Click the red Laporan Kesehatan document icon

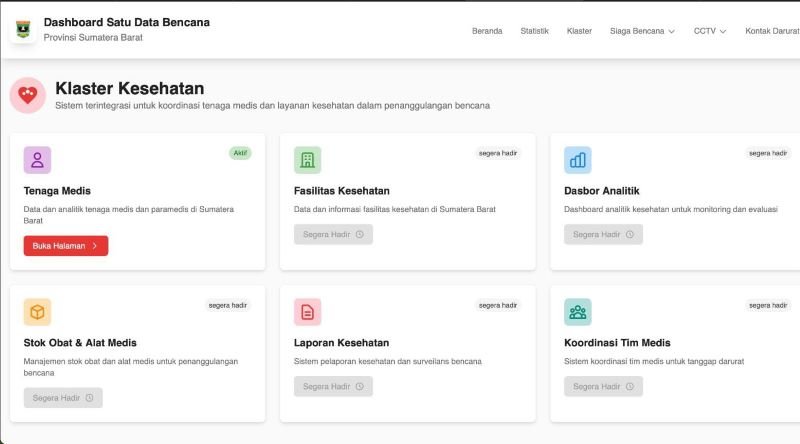(x=307, y=312)
